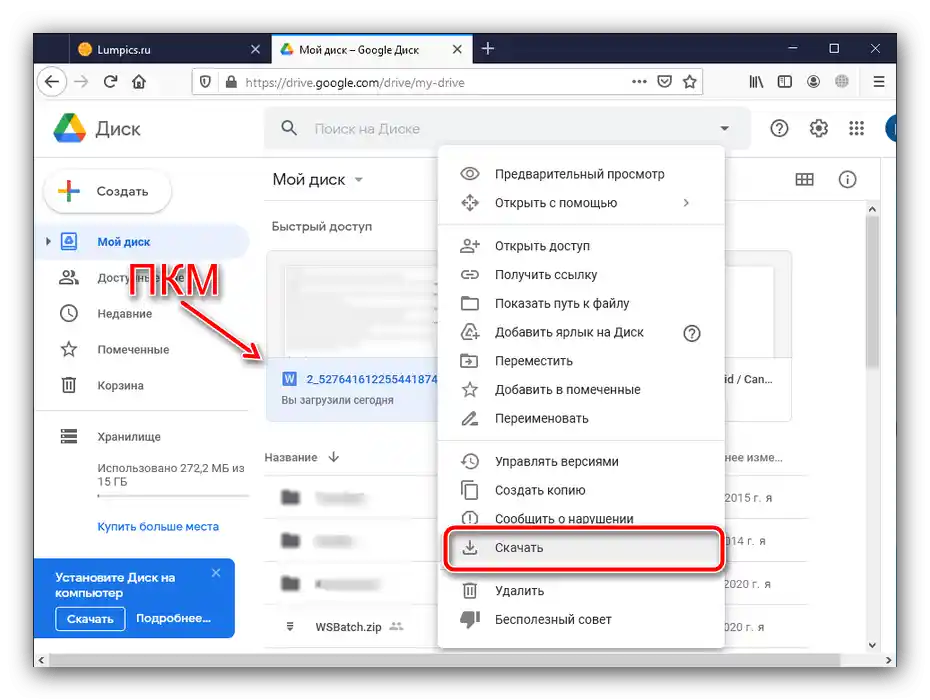The image size is (930, 700).
Task: Select Создать копию menu entry
Action: point(581,490)
